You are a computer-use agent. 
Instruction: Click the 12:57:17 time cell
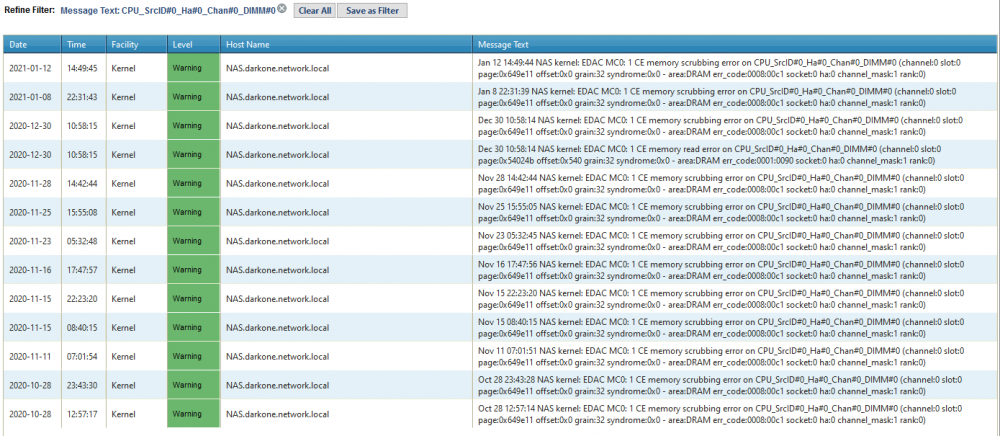(x=82, y=414)
